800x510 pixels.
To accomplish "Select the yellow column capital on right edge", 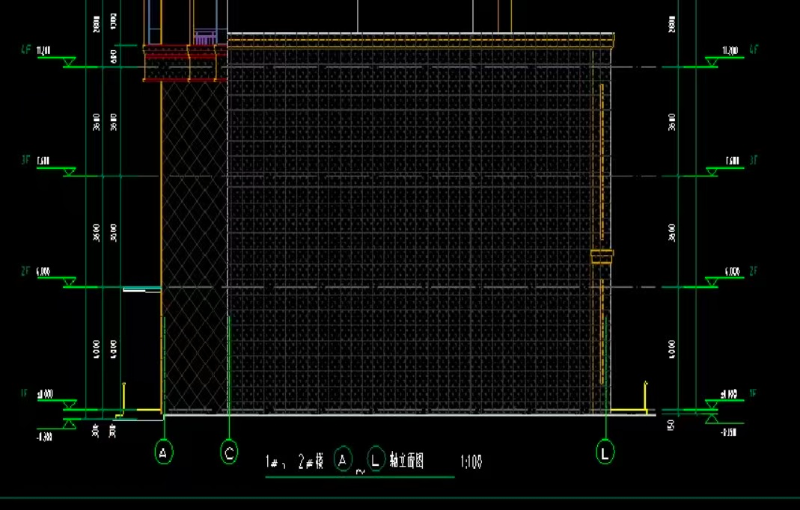I will click(x=600, y=257).
